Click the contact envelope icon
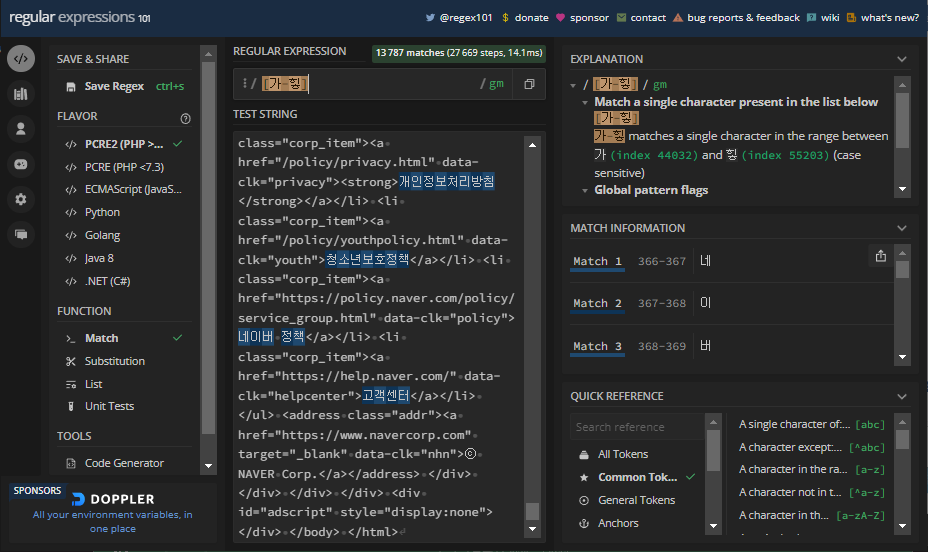This screenshot has height=552, width=928. coord(621,18)
